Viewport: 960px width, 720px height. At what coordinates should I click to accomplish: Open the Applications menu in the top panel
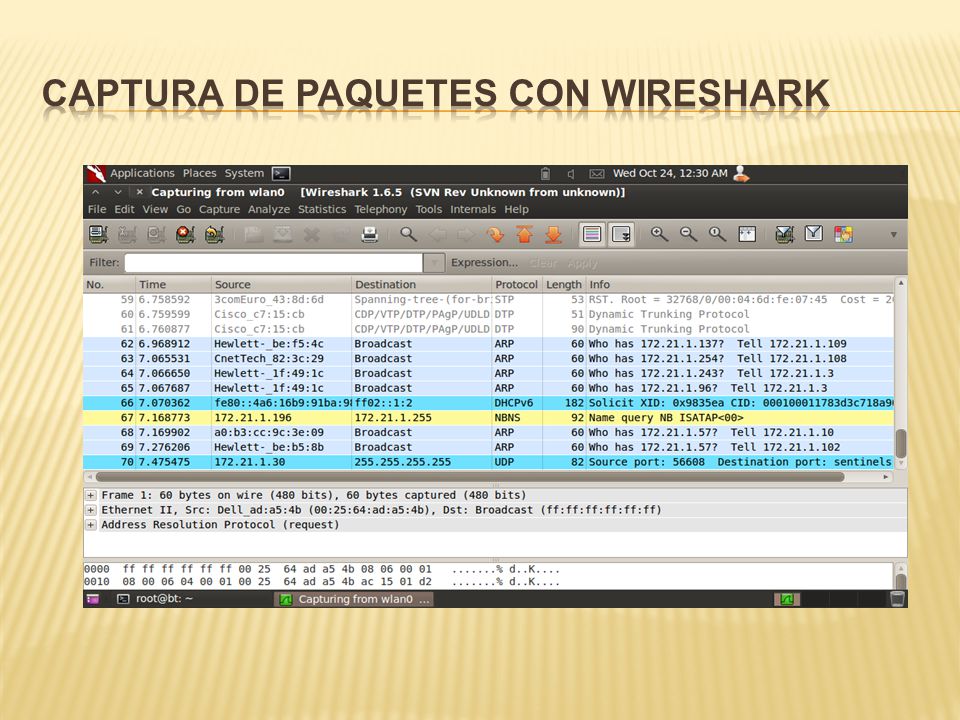(x=142, y=173)
